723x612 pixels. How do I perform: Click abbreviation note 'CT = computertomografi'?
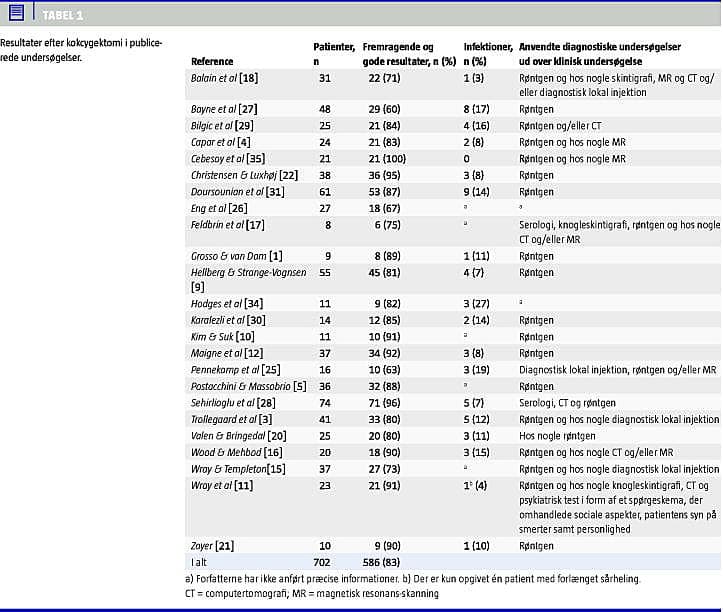[237, 594]
